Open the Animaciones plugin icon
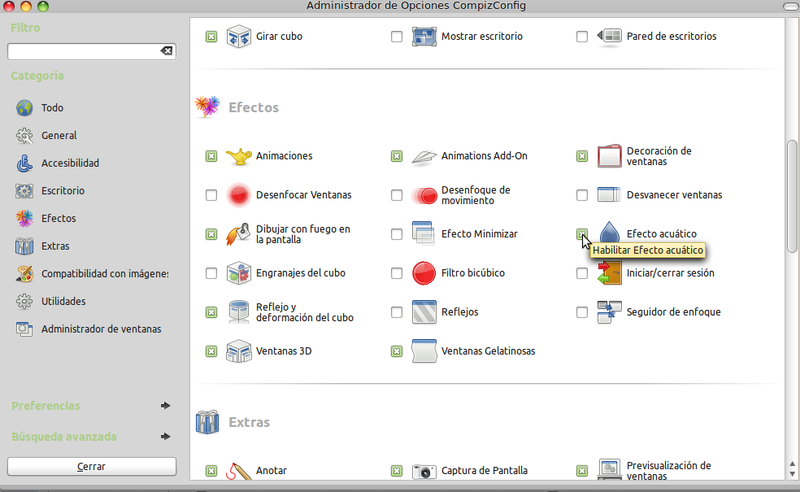Viewport: 800px width, 492px height. click(238, 156)
